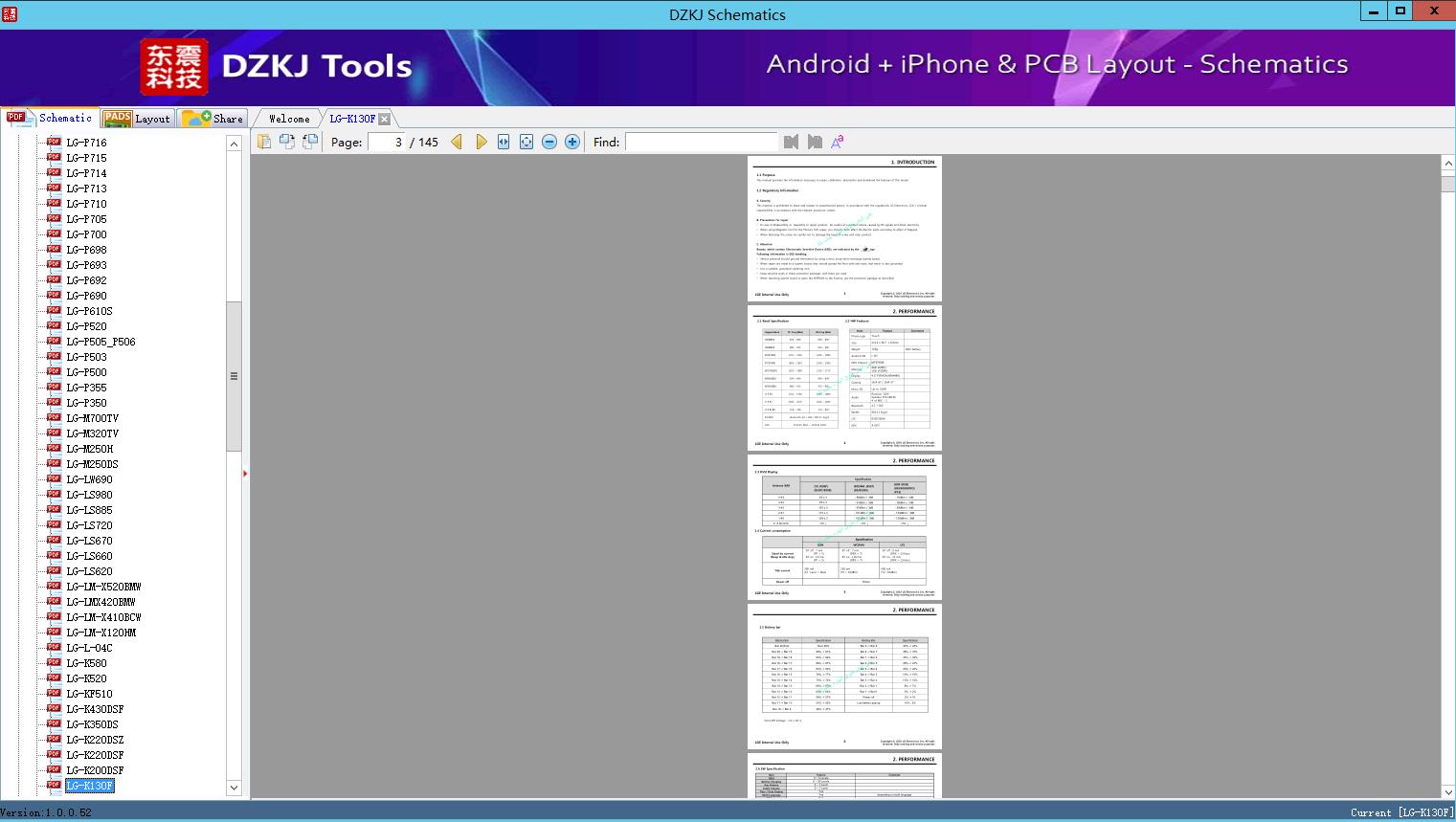Open LG-LM-X410BCW schematic

[103, 617]
